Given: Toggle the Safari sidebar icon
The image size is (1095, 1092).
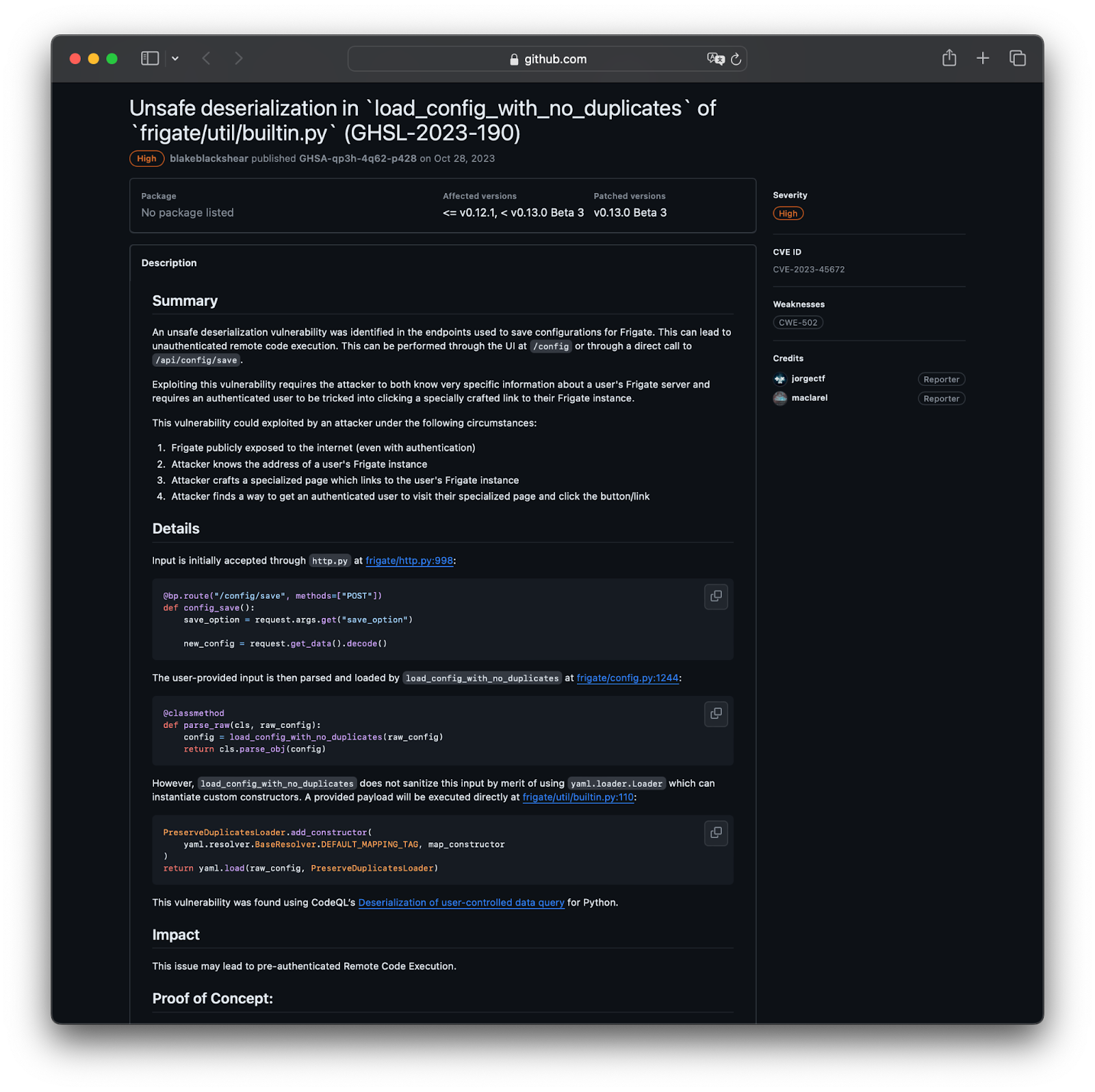Looking at the screenshot, I should [150, 59].
